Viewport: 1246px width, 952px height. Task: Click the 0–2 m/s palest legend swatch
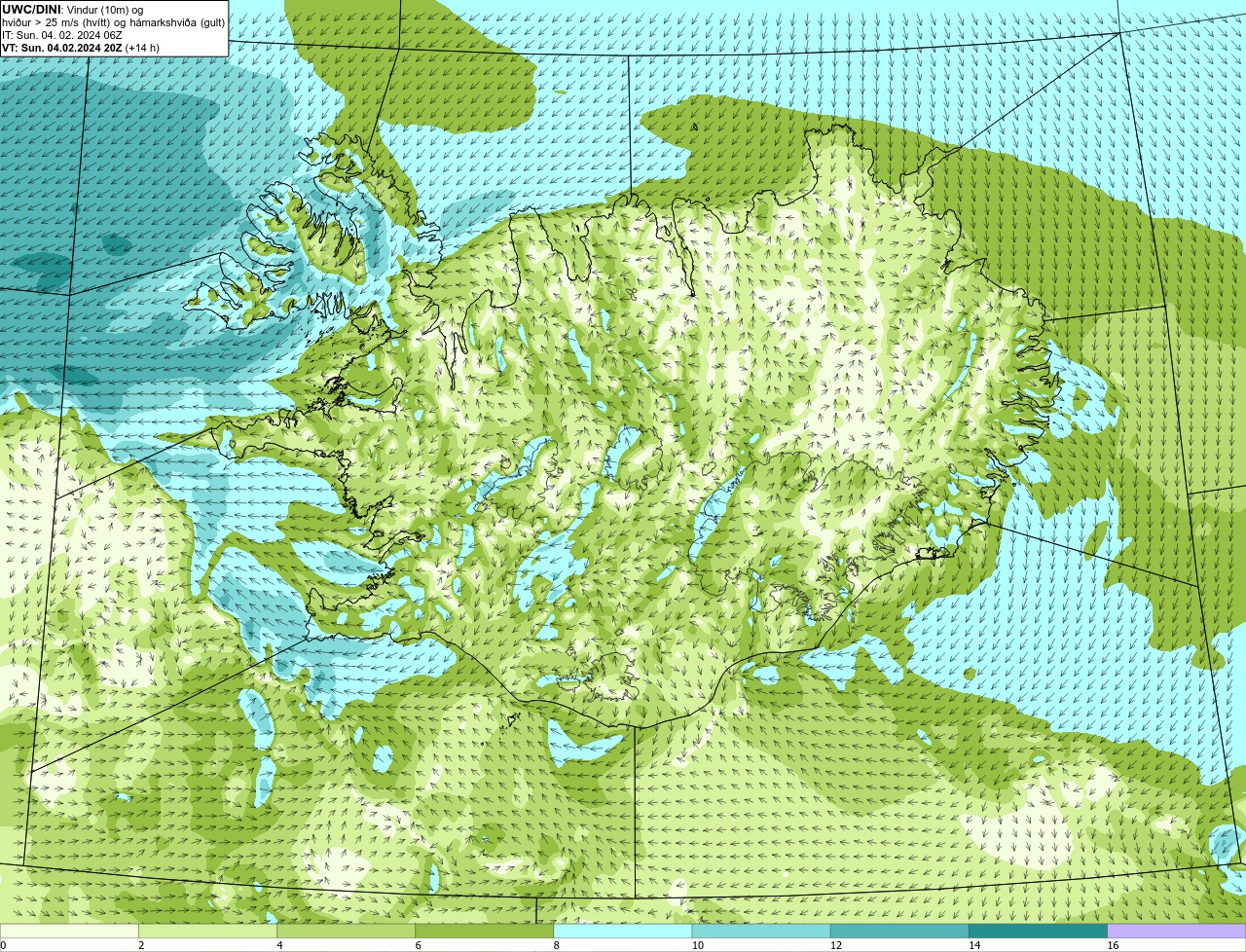coord(69,931)
